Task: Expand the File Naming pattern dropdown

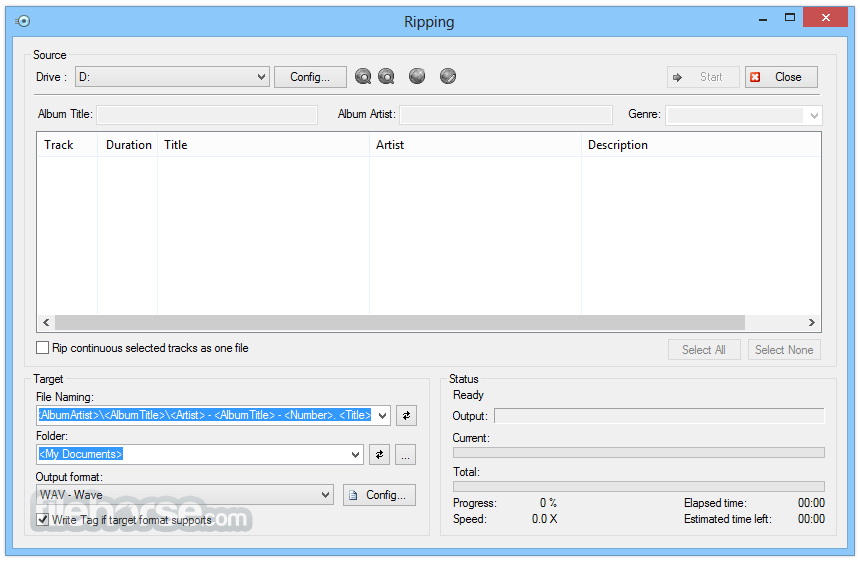Action: click(x=383, y=416)
